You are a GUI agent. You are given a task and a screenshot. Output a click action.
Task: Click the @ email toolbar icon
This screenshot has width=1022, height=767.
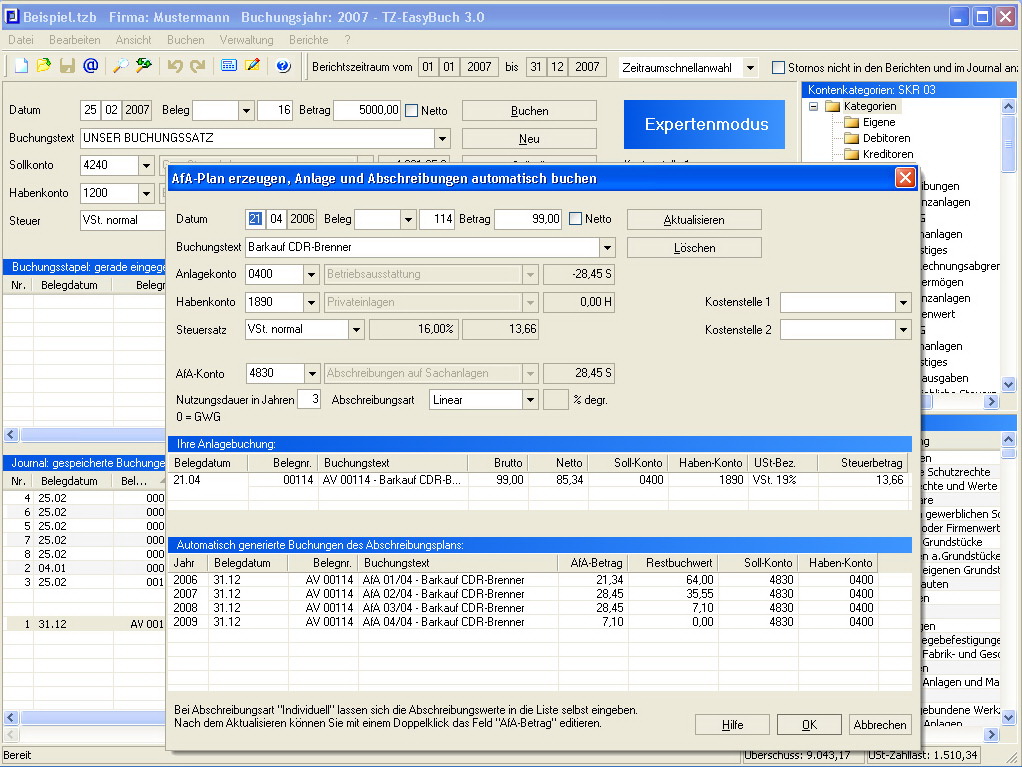coord(90,66)
